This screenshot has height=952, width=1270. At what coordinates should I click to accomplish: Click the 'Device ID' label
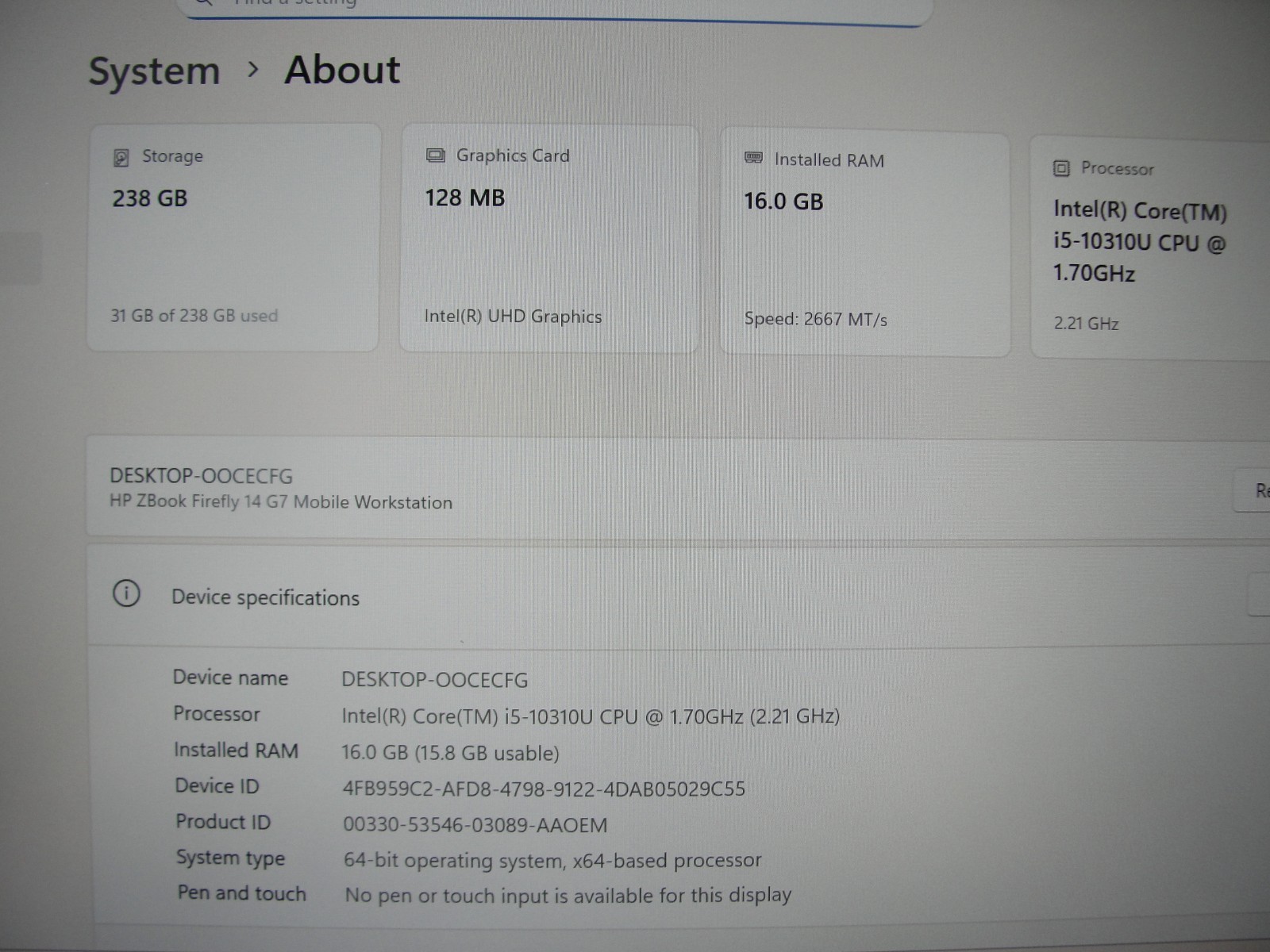point(217,786)
